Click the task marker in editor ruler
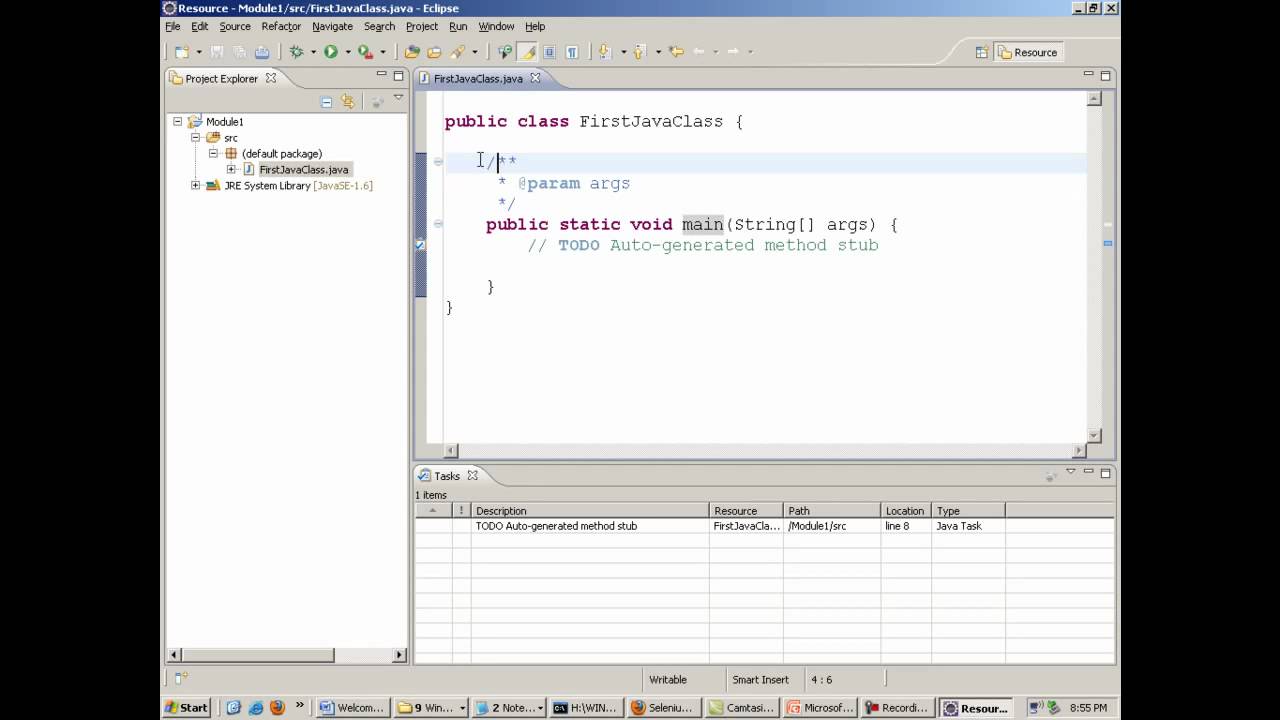This screenshot has height=720, width=1280. [x=420, y=245]
